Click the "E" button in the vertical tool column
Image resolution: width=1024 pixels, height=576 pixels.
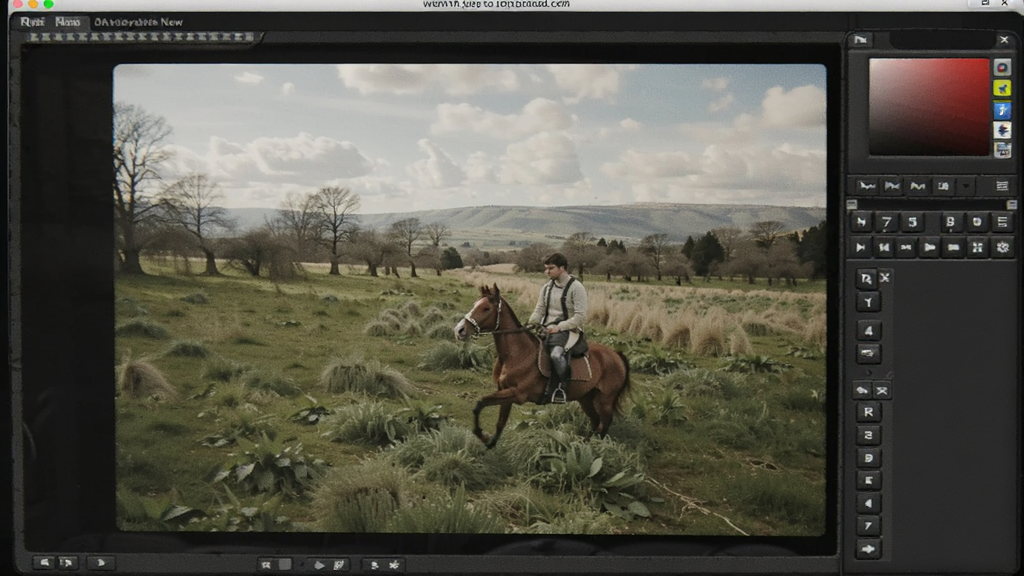pyautogui.click(x=869, y=481)
